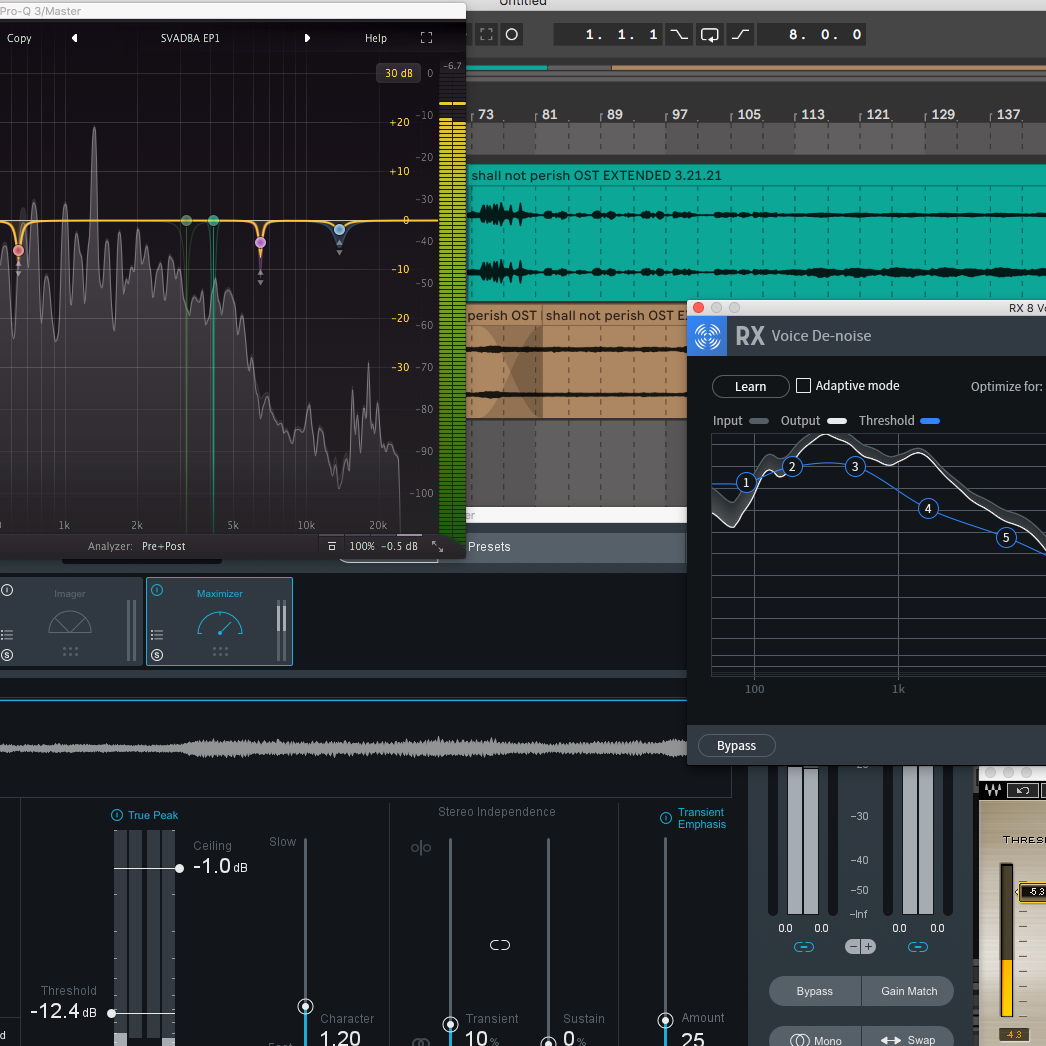Image resolution: width=1046 pixels, height=1046 pixels.
Task: Click the minus gain button in Ozone
Action: click(x=853, y=947)
